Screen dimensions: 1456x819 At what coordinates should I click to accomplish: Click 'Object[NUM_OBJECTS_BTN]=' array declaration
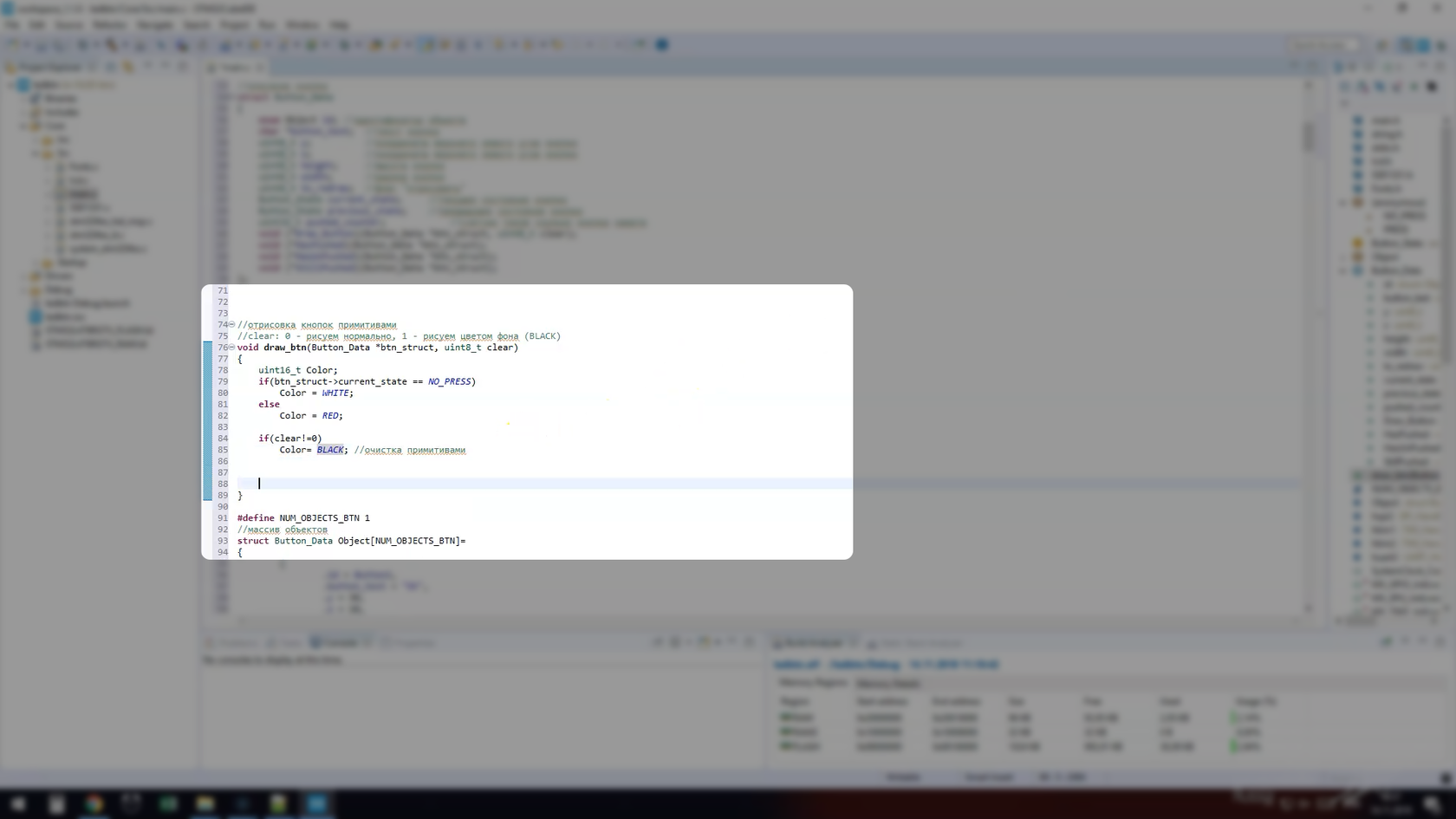pos(401,541)
